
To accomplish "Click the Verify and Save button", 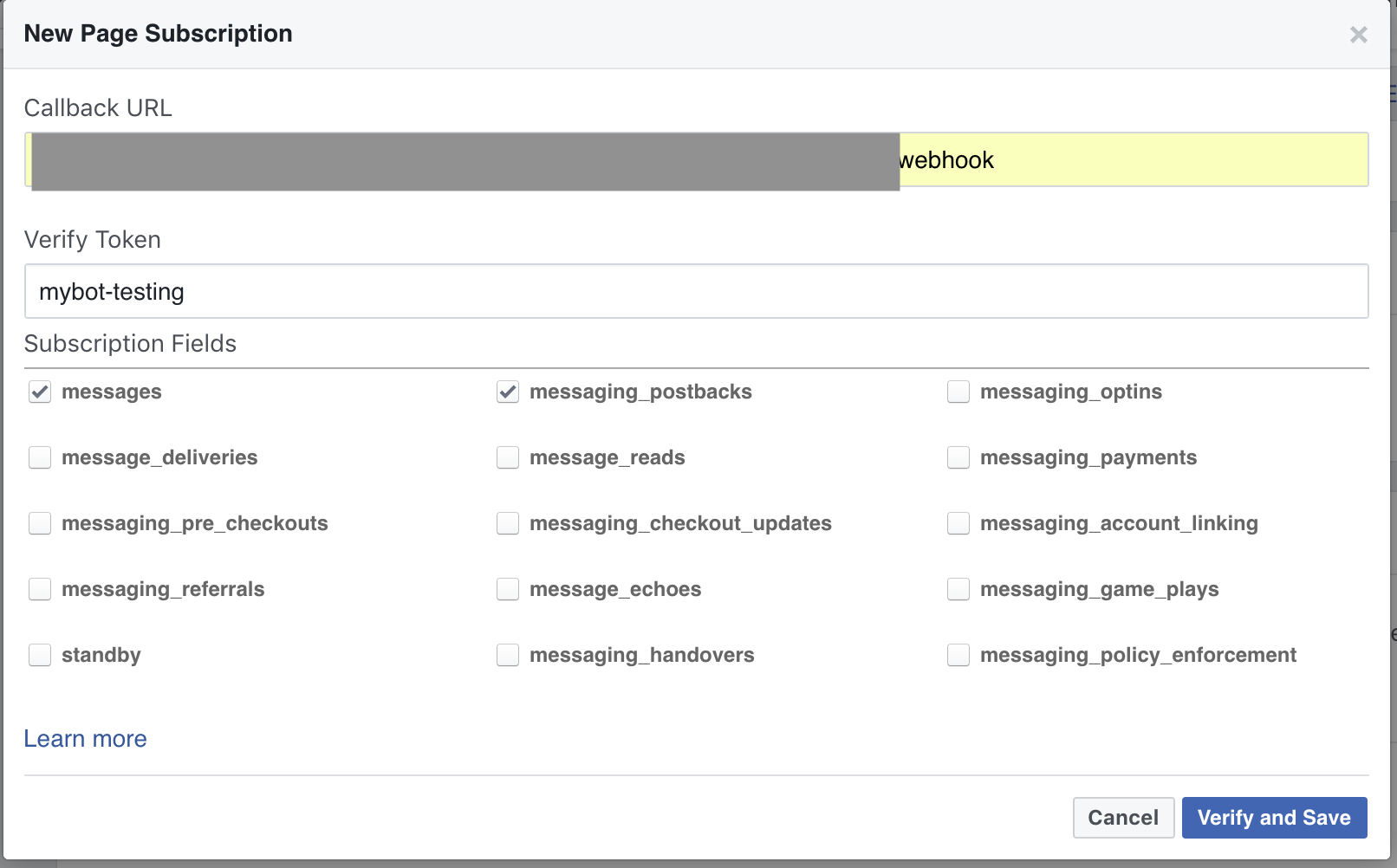I will point(1274,817).
